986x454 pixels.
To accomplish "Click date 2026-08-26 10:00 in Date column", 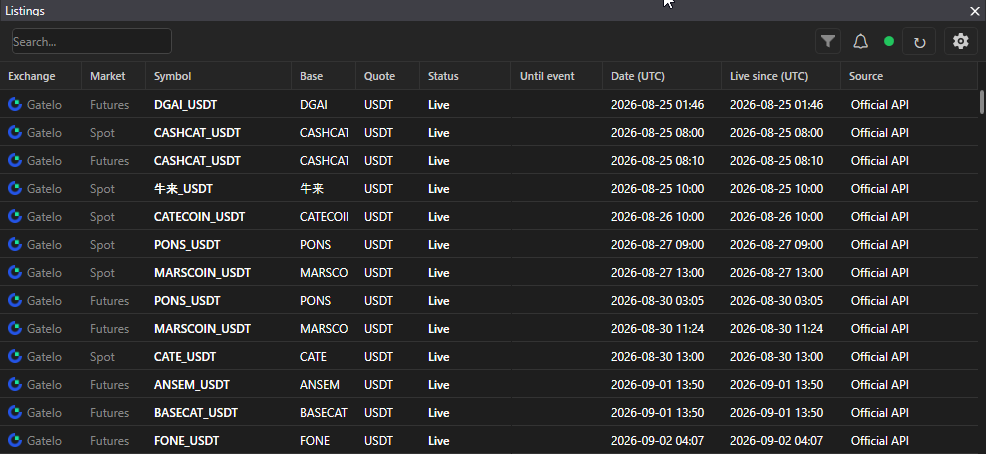I will click(657, 217).
